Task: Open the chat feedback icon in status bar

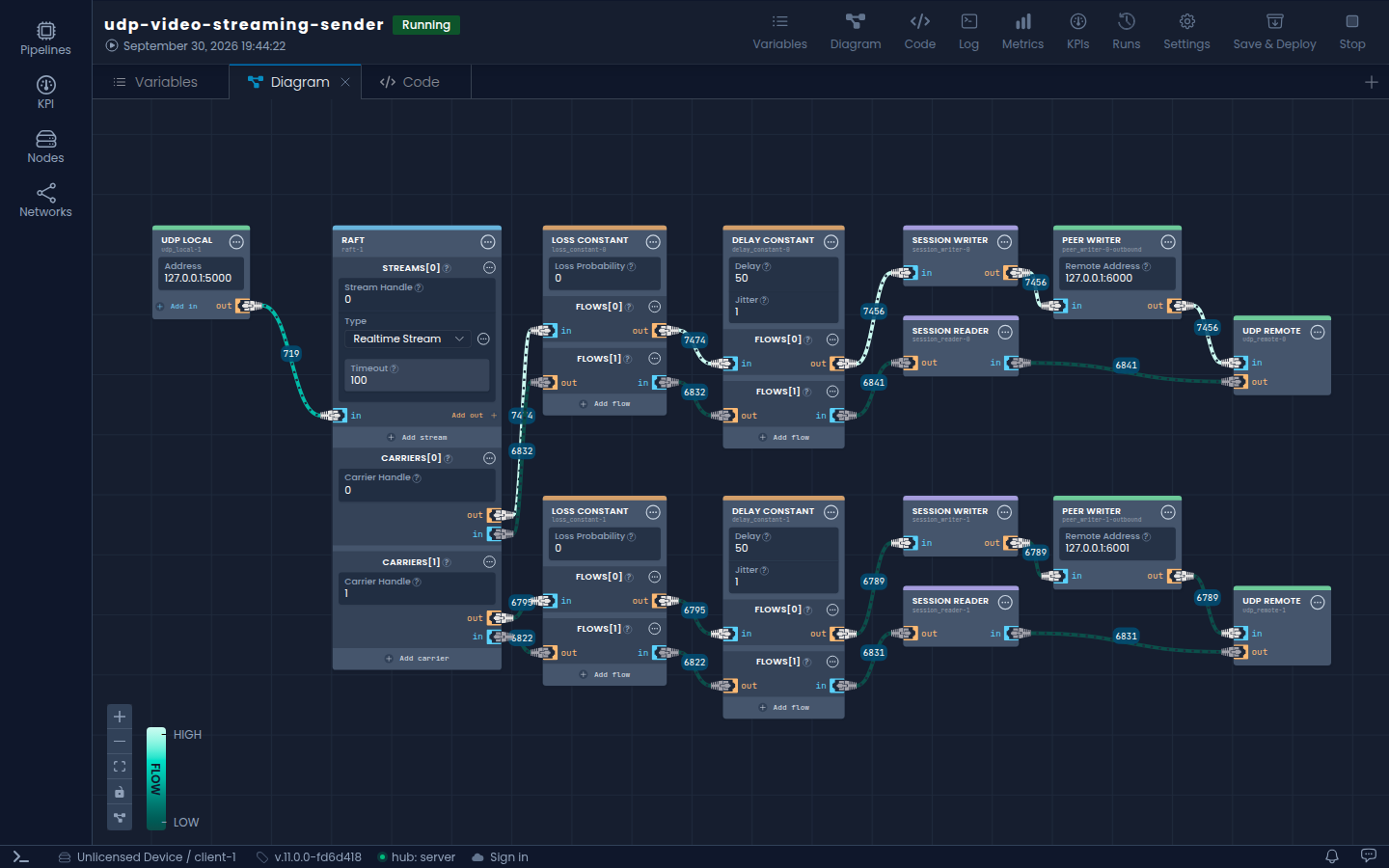Action: click(1368, 856)
